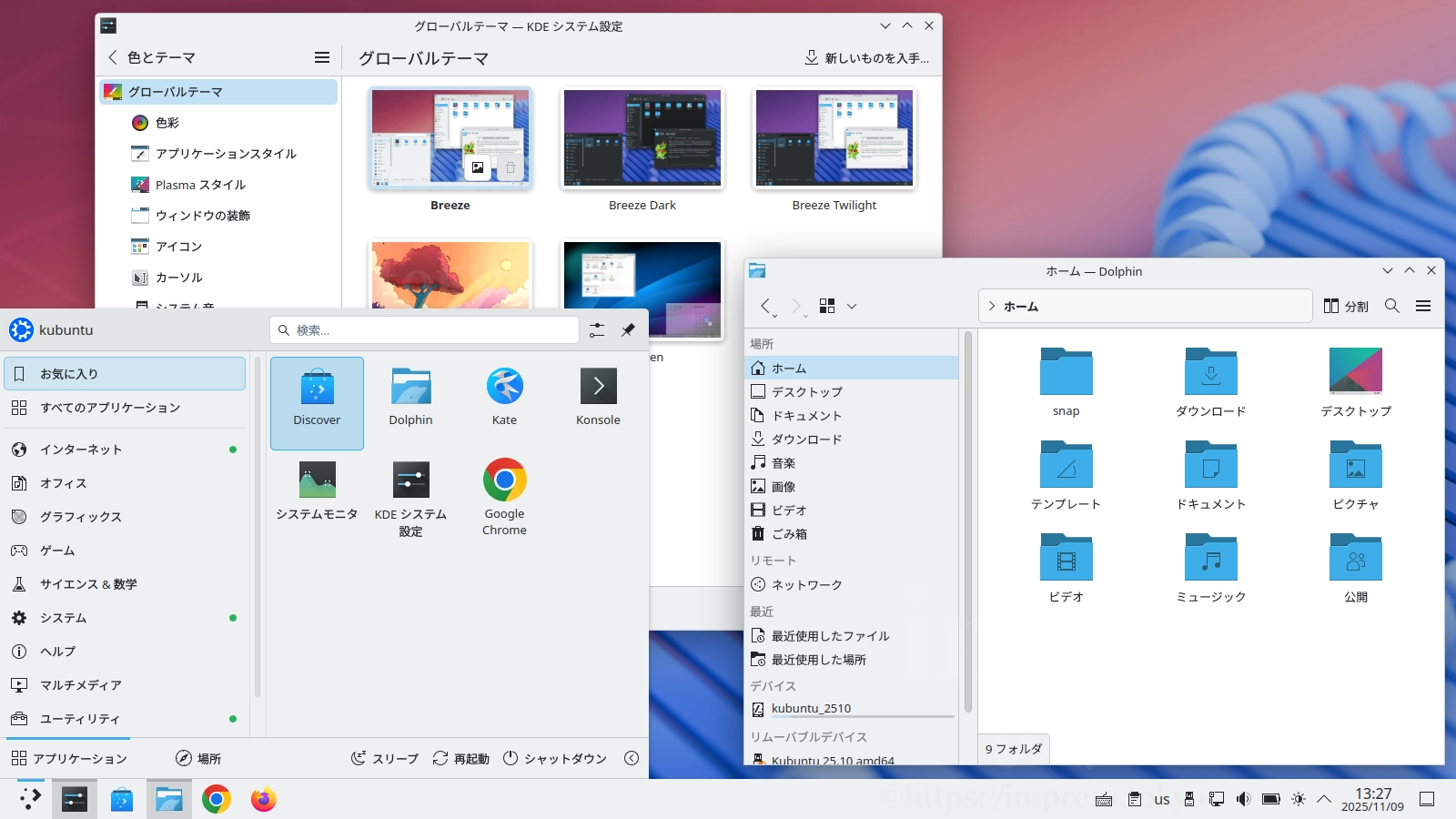Select ネットワーク in Dolphin places panel
This screenshot has width=1456, height=819.
(x=852, y=585)
